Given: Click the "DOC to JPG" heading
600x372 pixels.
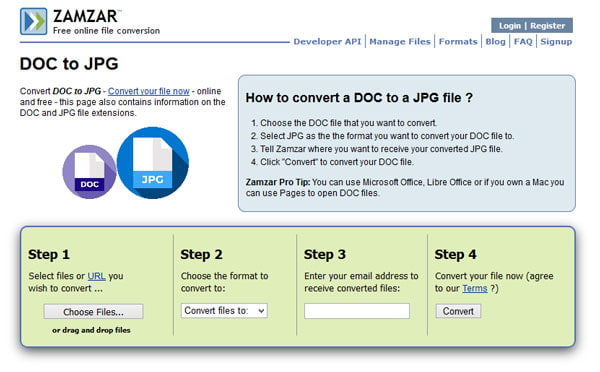Looking at the screenshot, I should point(69,64).
